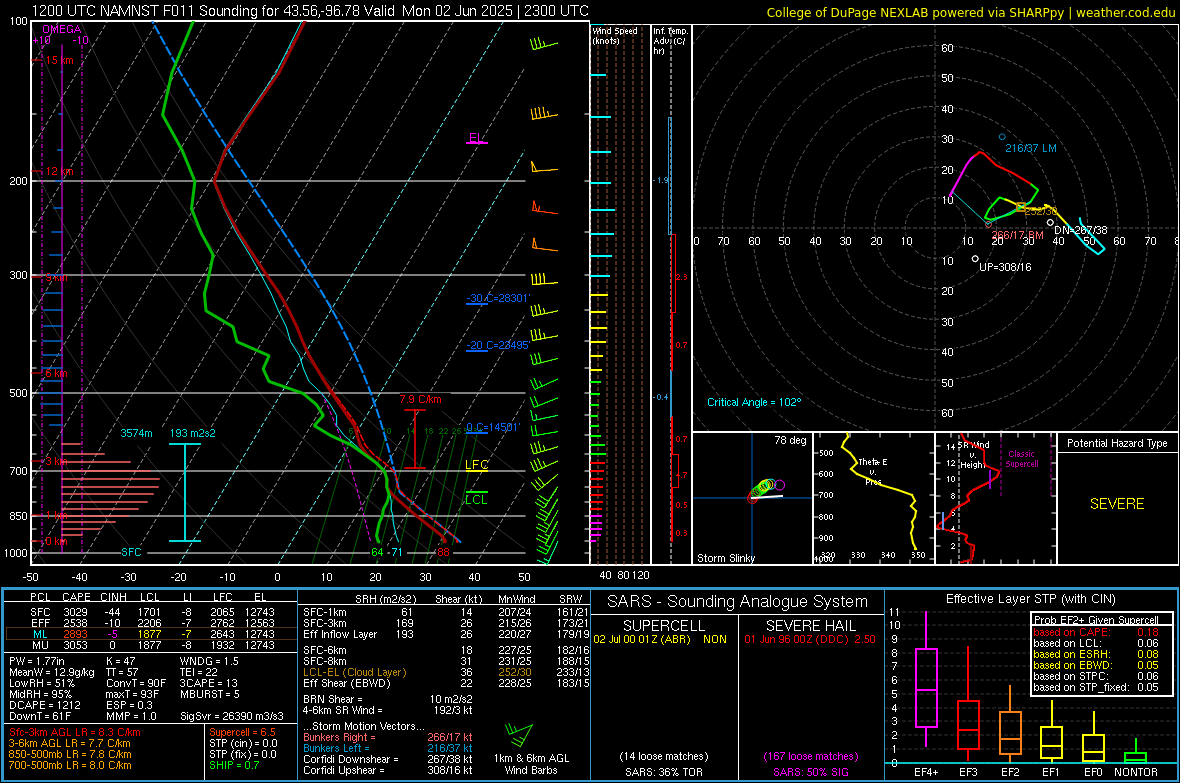Select the SFC-1km row in the shear table
Viewport: 1180px width, 783px height.
point(446,613)
